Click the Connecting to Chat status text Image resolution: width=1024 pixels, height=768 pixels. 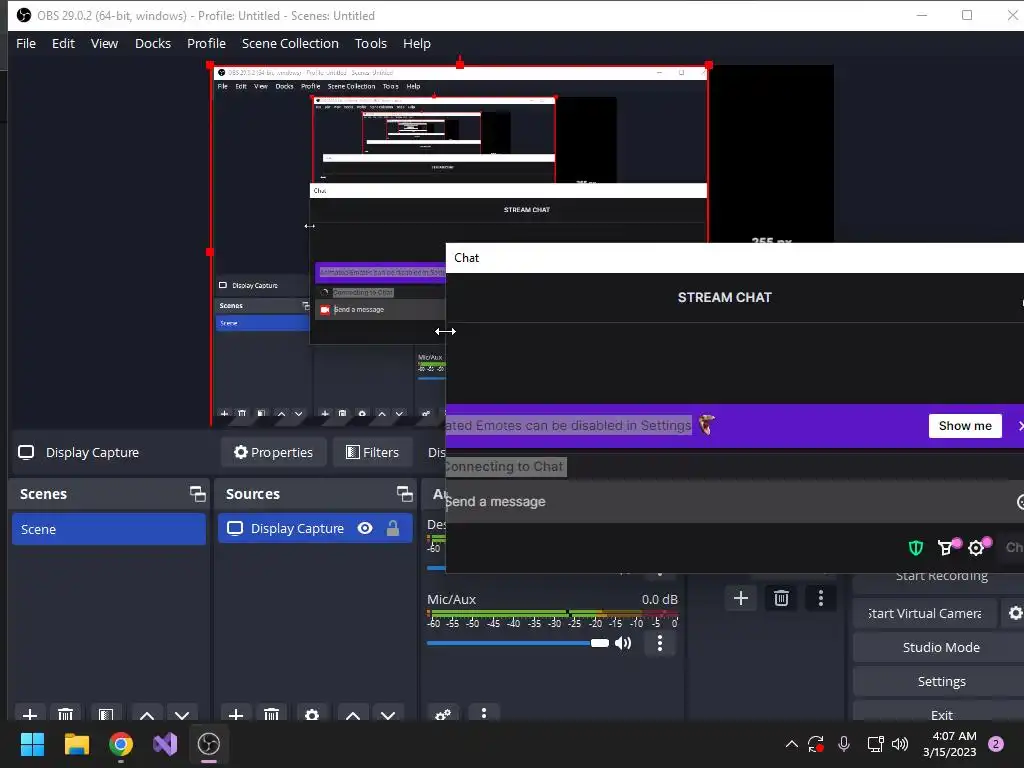click(504, 466)
